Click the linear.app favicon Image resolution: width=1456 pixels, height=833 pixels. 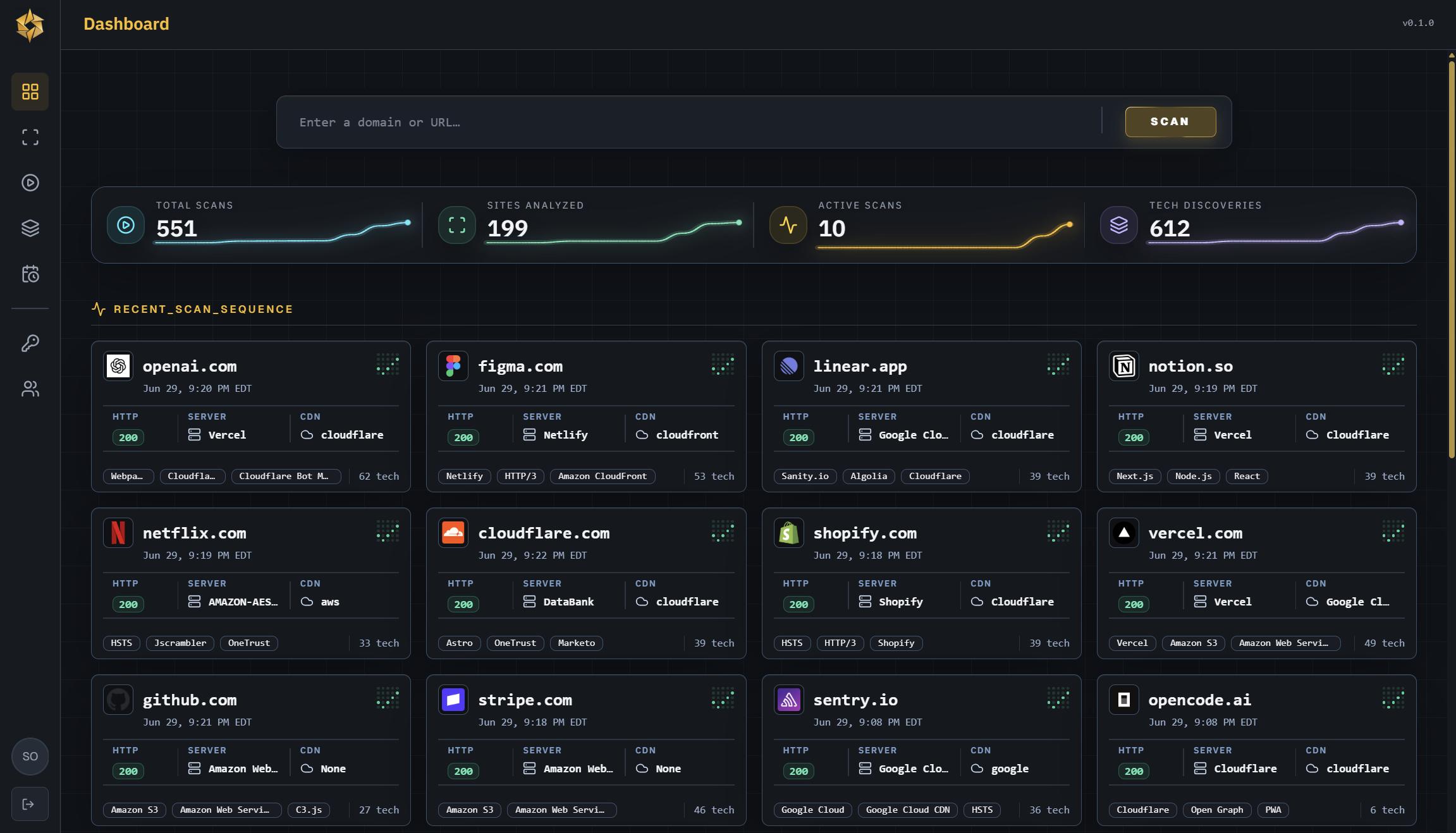coord(788,366)
